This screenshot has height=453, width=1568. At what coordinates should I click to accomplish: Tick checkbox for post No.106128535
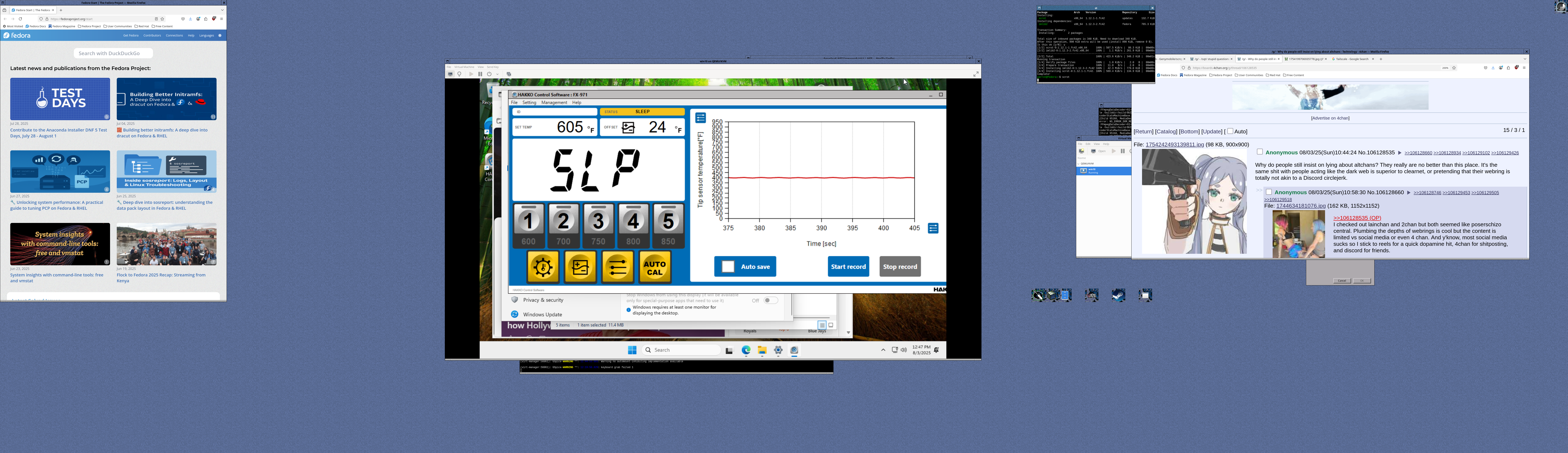(x=1260, y=152)
